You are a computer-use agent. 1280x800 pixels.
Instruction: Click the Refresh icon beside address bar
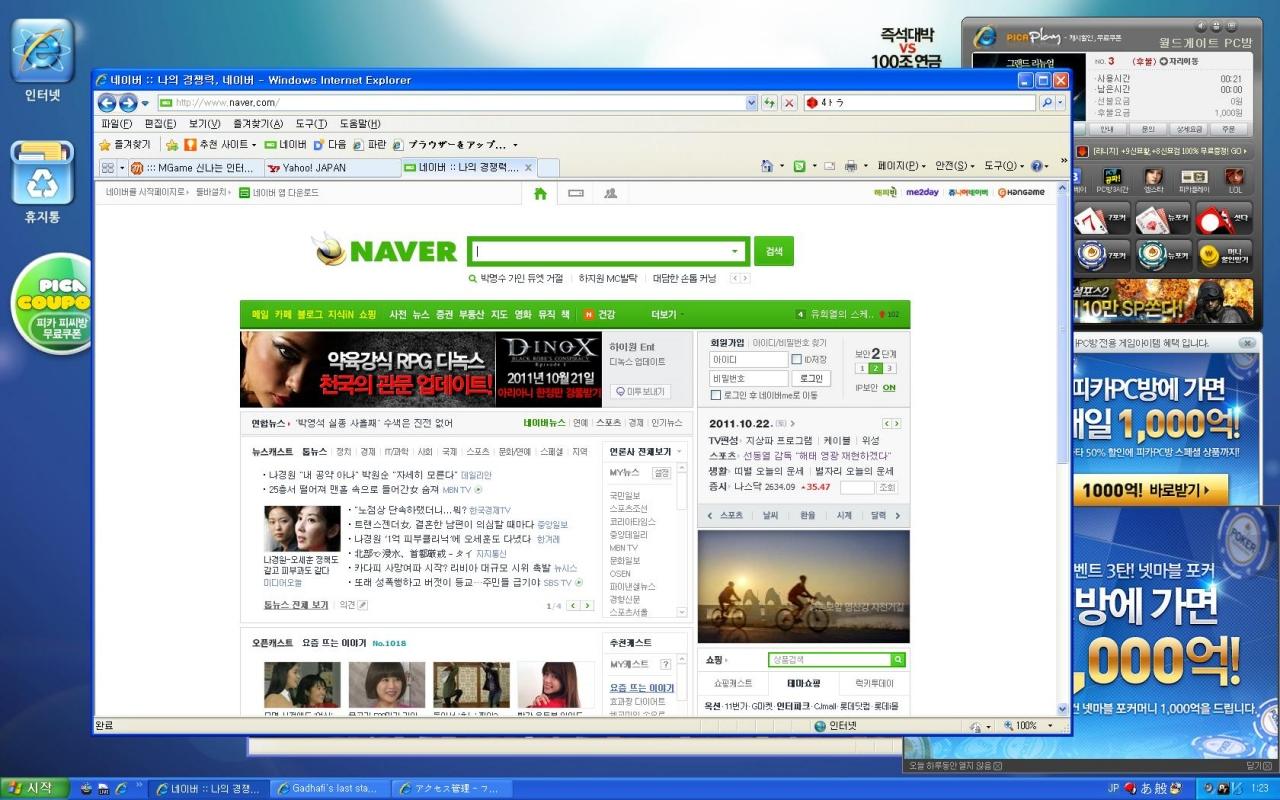pos(769,103)
